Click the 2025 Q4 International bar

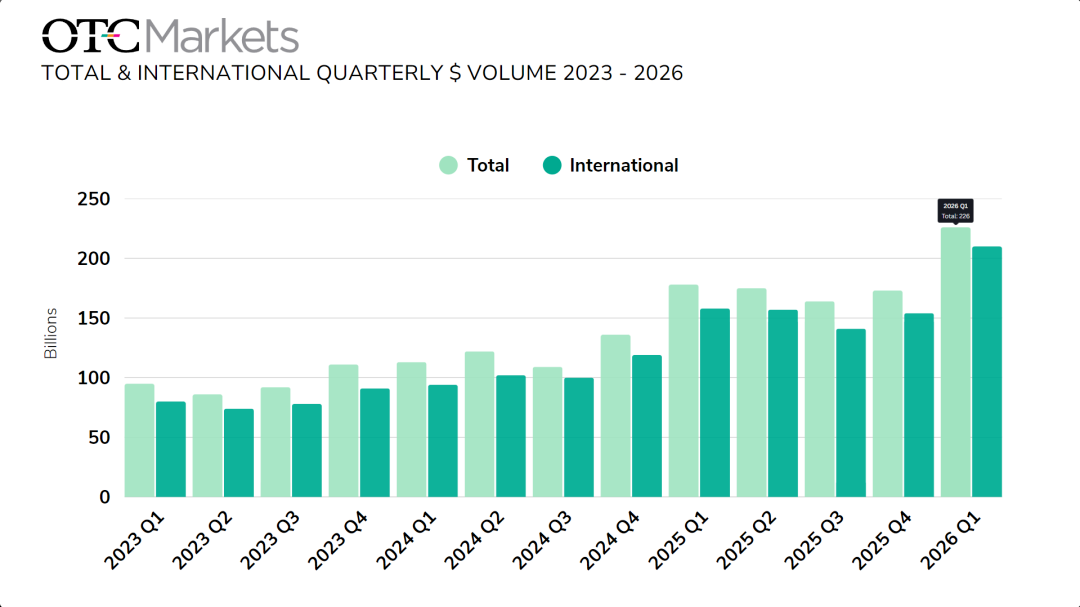918,405
